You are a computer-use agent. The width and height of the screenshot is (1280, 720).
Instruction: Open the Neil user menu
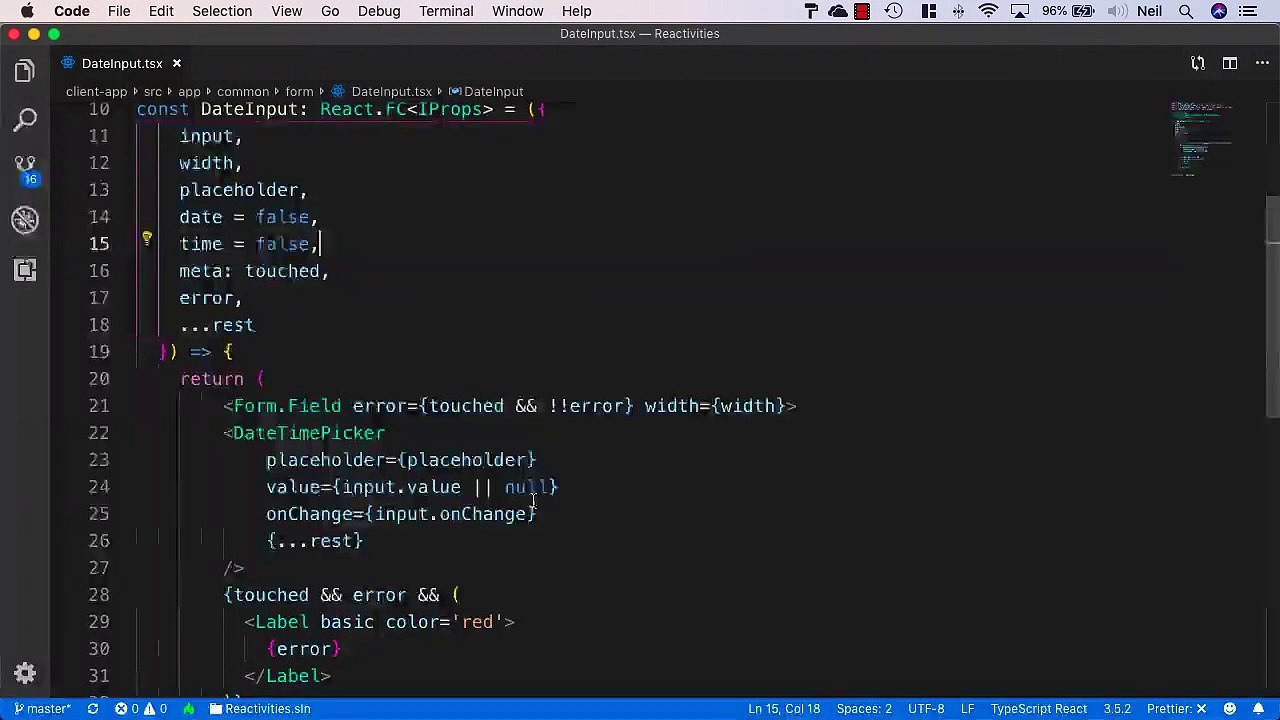click(x=1149, y=11)
